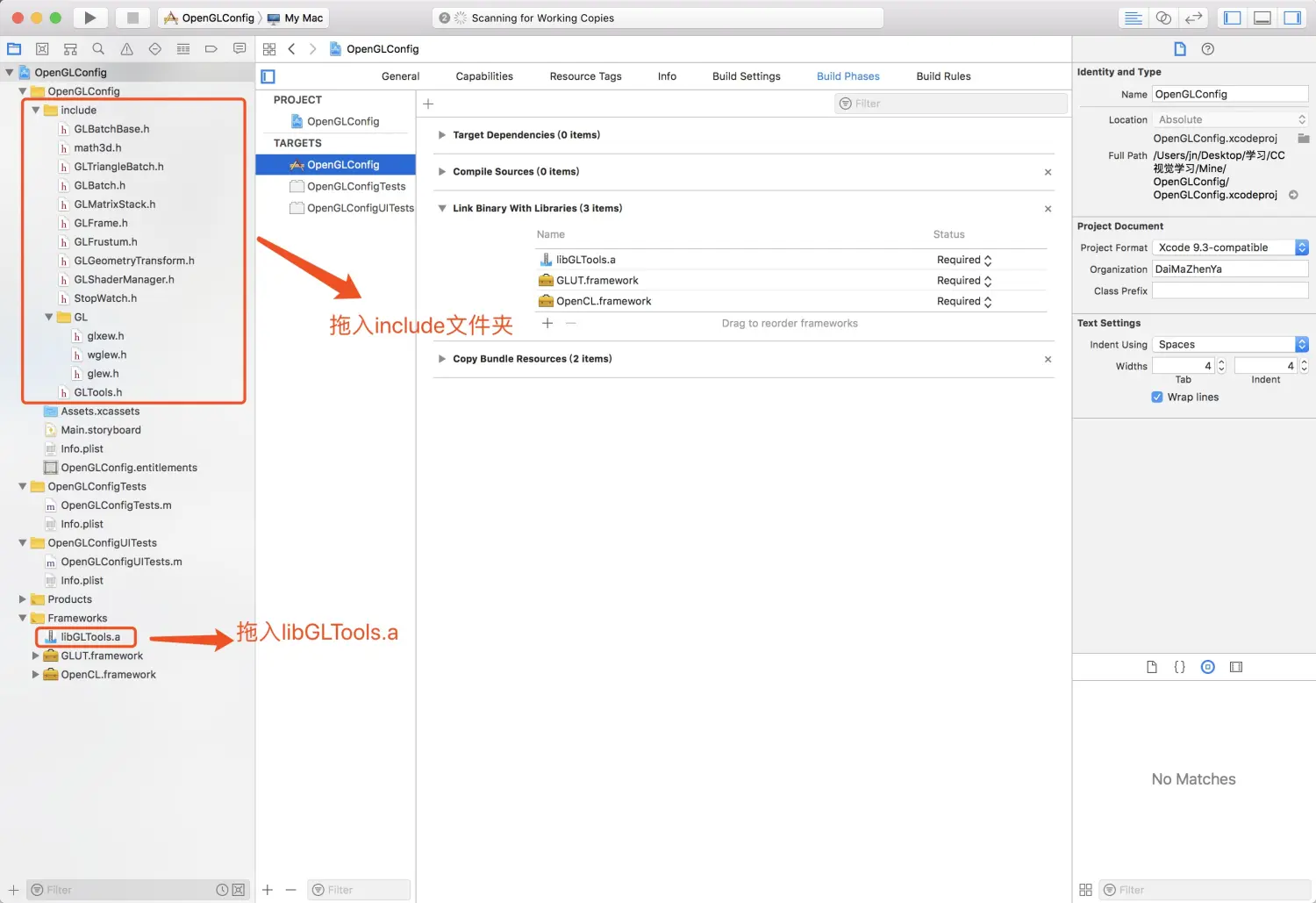Expand Compile Sources section

coord(442,172)
